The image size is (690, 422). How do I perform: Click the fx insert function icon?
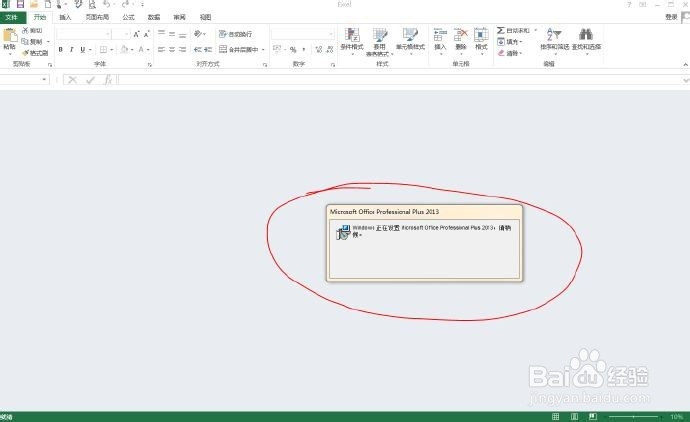tap(108, 80)
